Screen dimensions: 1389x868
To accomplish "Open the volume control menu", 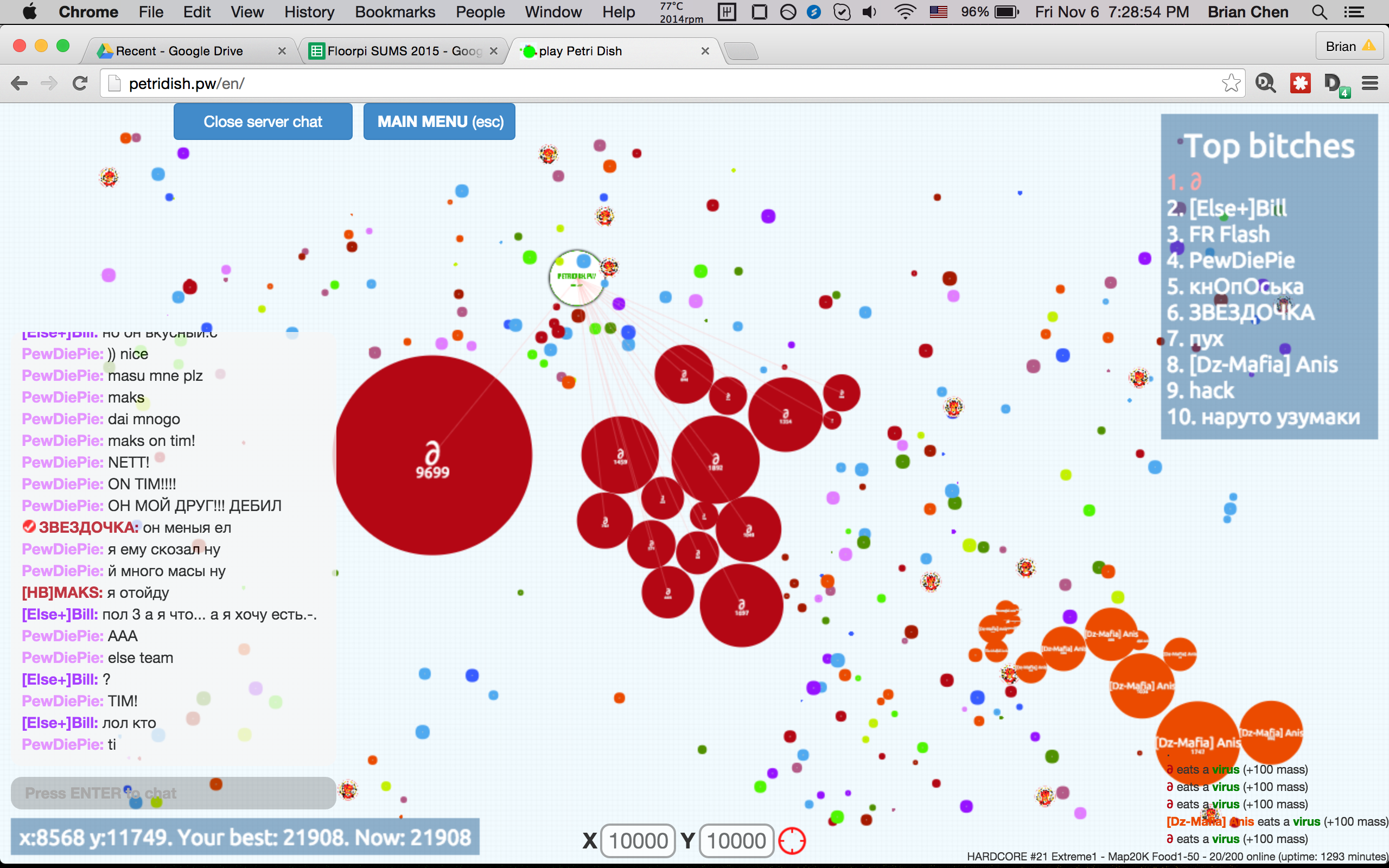I will pyautogui.click(x=870, y=12).
